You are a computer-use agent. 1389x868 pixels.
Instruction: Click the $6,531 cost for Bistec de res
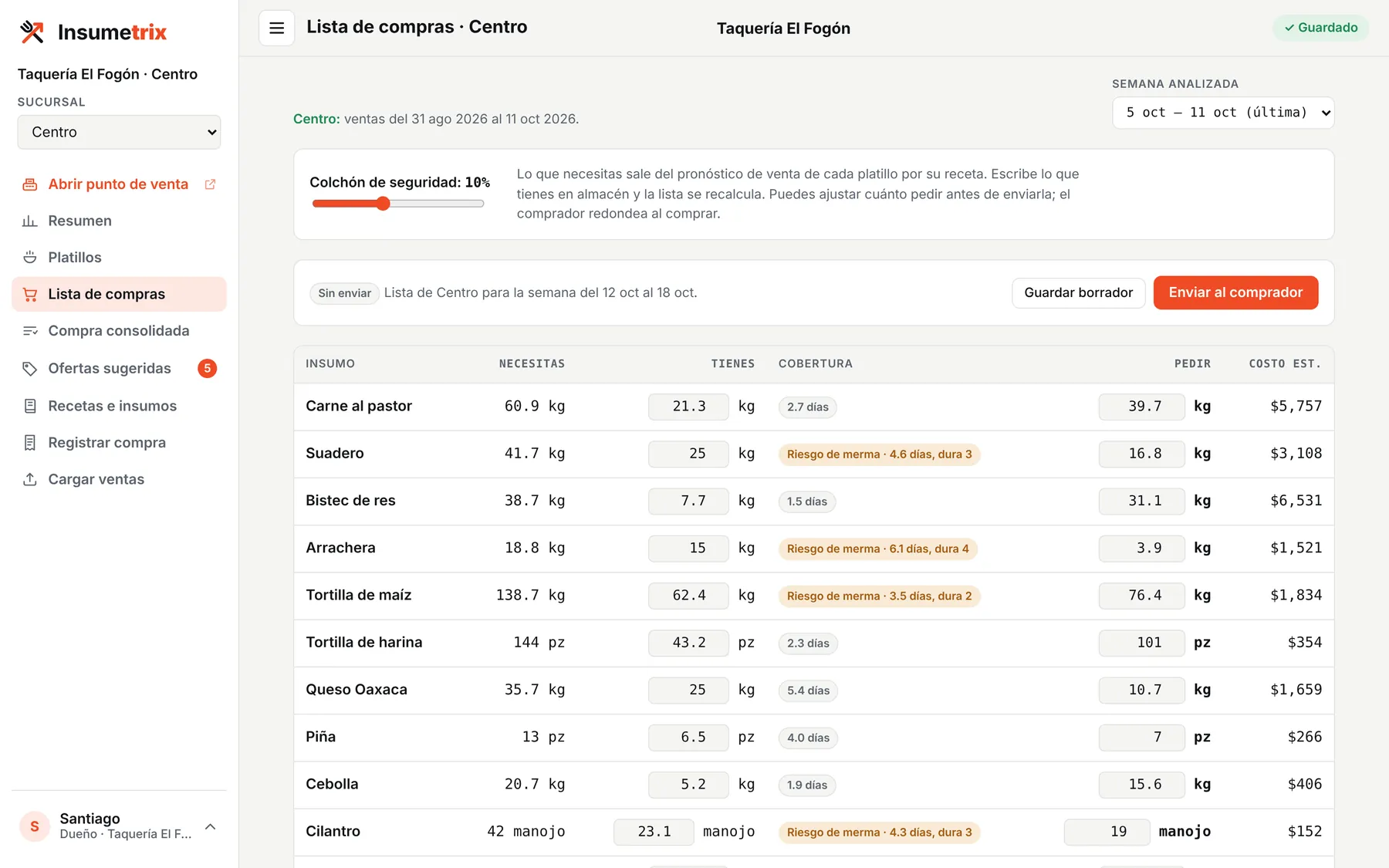point(1296,501)
